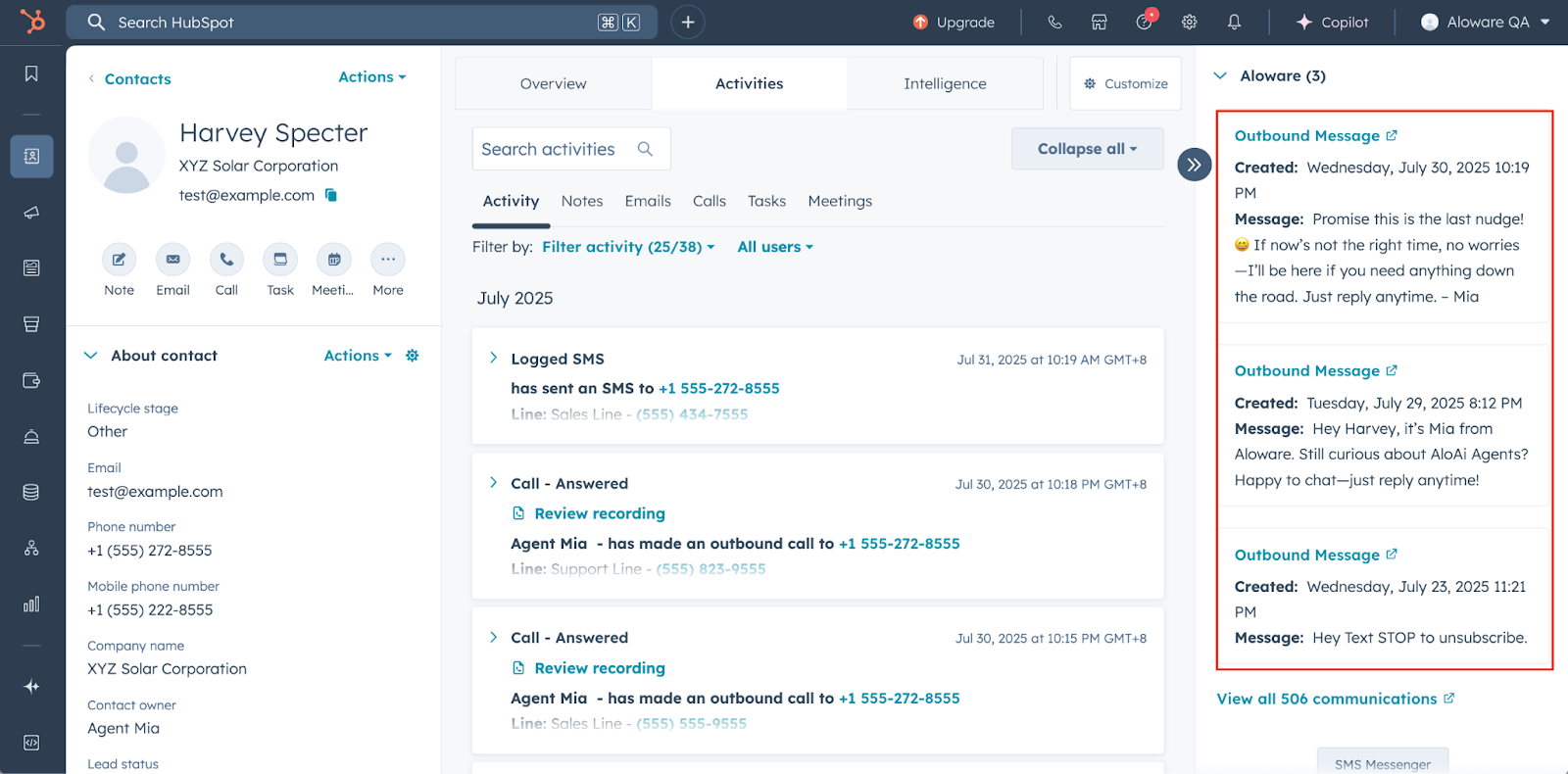1568x774 pixels.
Task: Click the Email action icon for contact
Action: click(172, 260)
